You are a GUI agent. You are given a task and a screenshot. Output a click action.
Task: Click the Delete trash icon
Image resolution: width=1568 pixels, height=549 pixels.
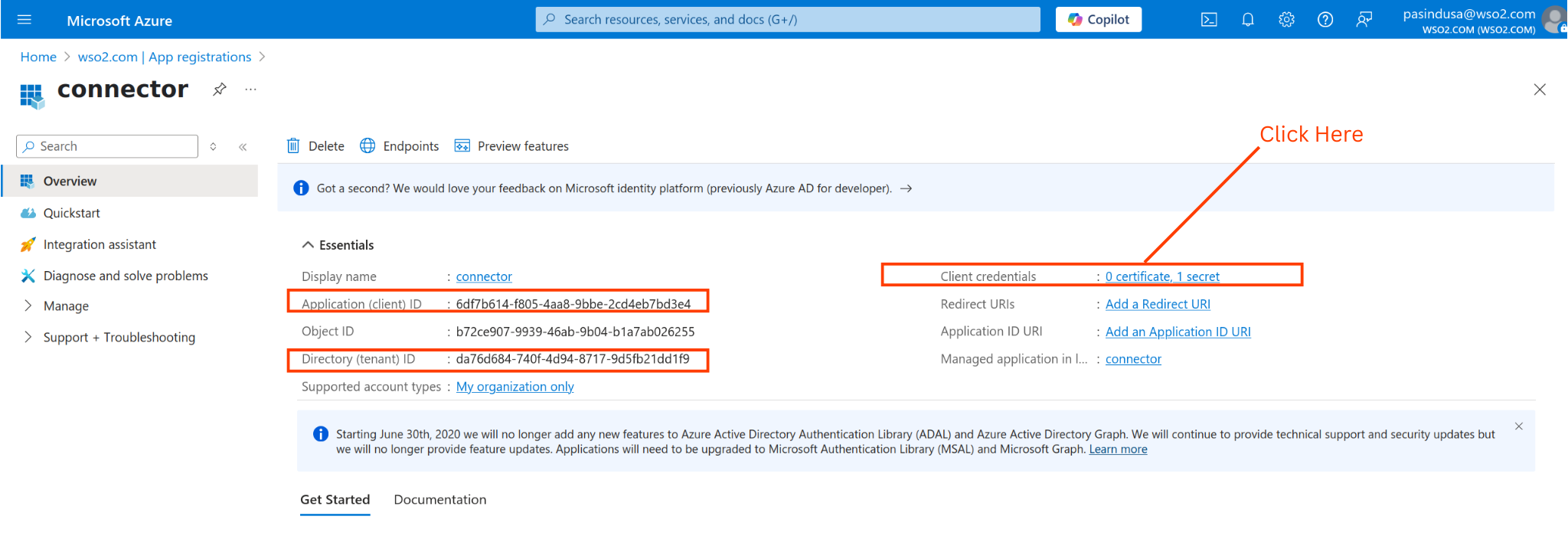[x=293, y=145]
